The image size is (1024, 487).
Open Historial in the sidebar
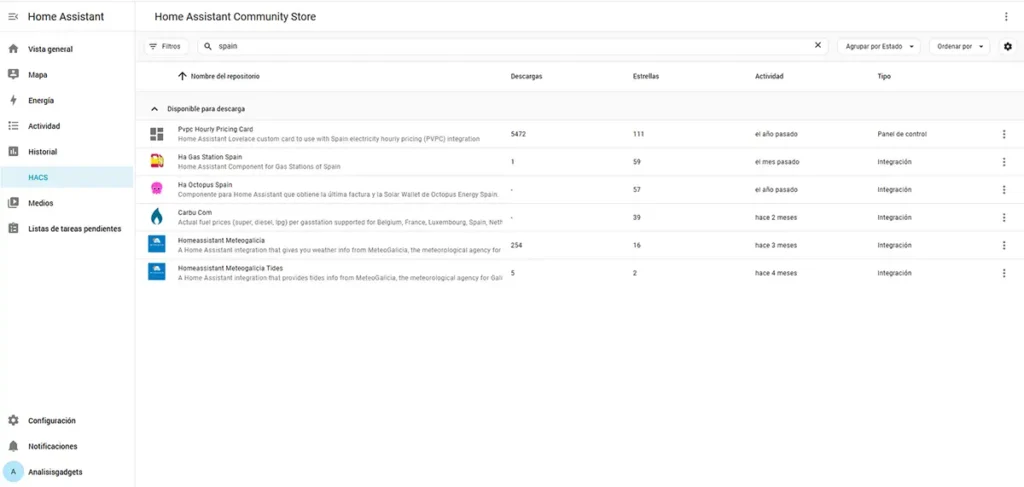(x=67, y=151)
